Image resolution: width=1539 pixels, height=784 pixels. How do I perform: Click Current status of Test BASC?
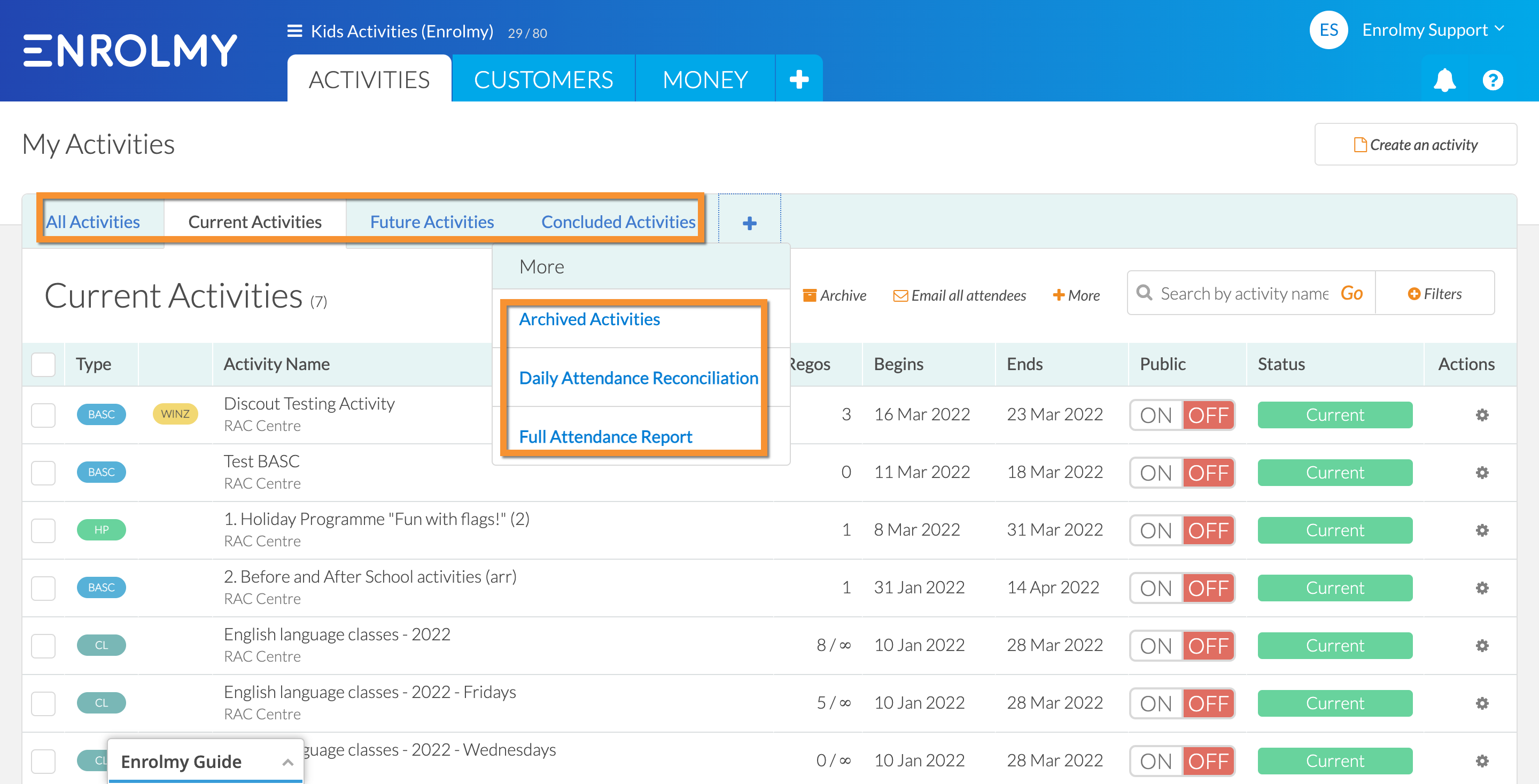(x=1335, y=472)
